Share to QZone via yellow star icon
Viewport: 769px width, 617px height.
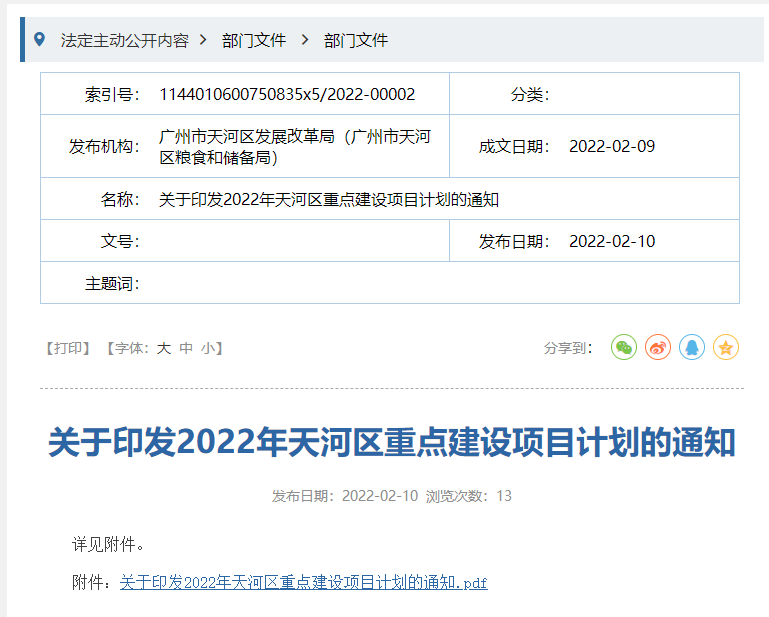tap(726, 347)
